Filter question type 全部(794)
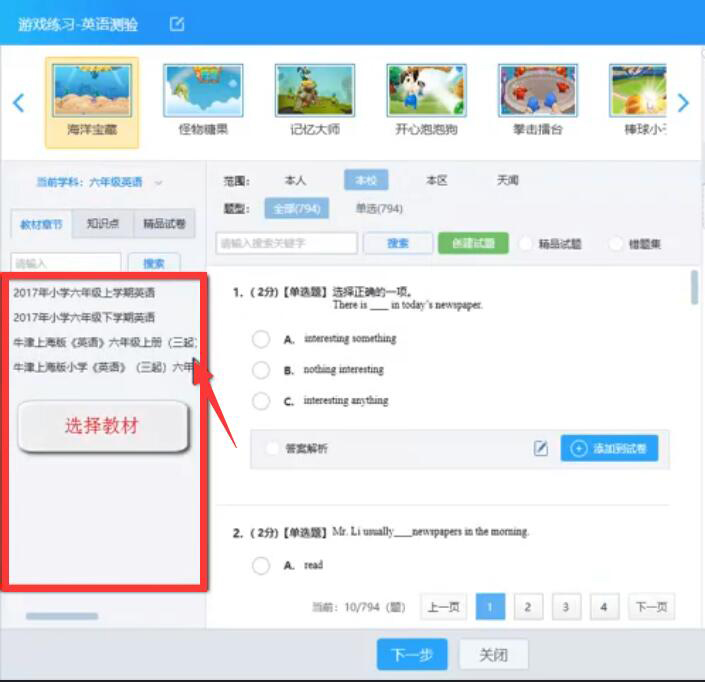Screen dimensions: 705x682 (297, 209)
